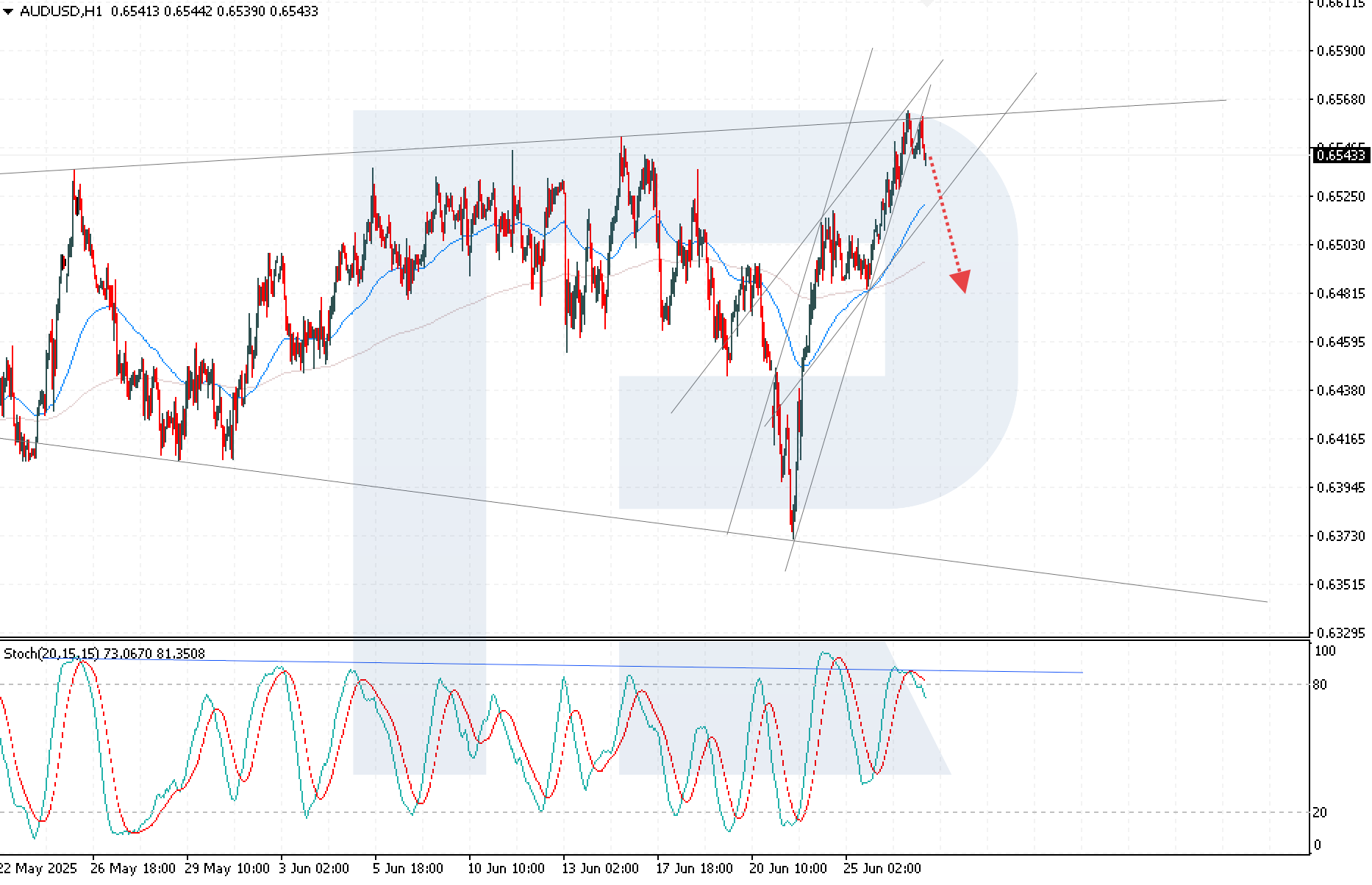
Task: Click the 0.64595 price axis label
Action: click(x=1341, y=342)
